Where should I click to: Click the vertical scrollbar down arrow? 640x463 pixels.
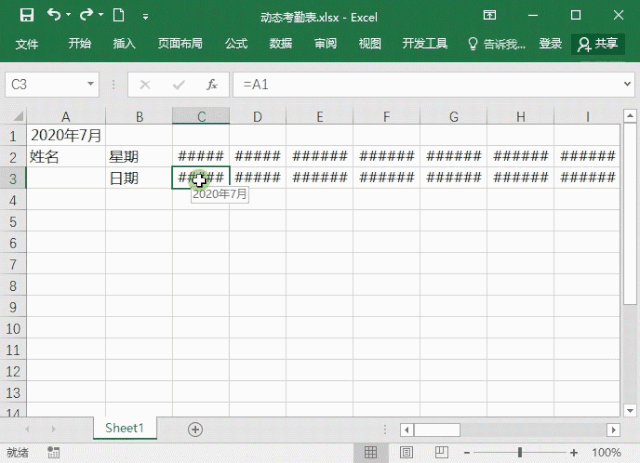[x=630, y=410]
